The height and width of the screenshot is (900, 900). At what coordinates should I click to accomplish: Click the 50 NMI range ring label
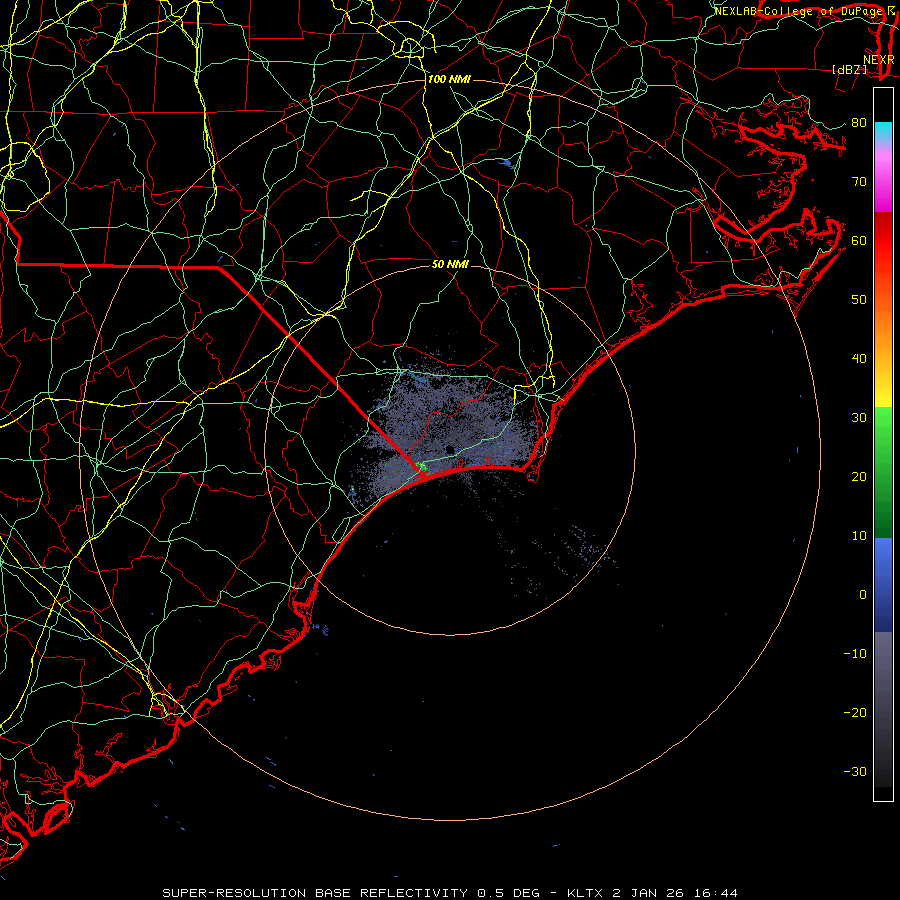[450, 264]
